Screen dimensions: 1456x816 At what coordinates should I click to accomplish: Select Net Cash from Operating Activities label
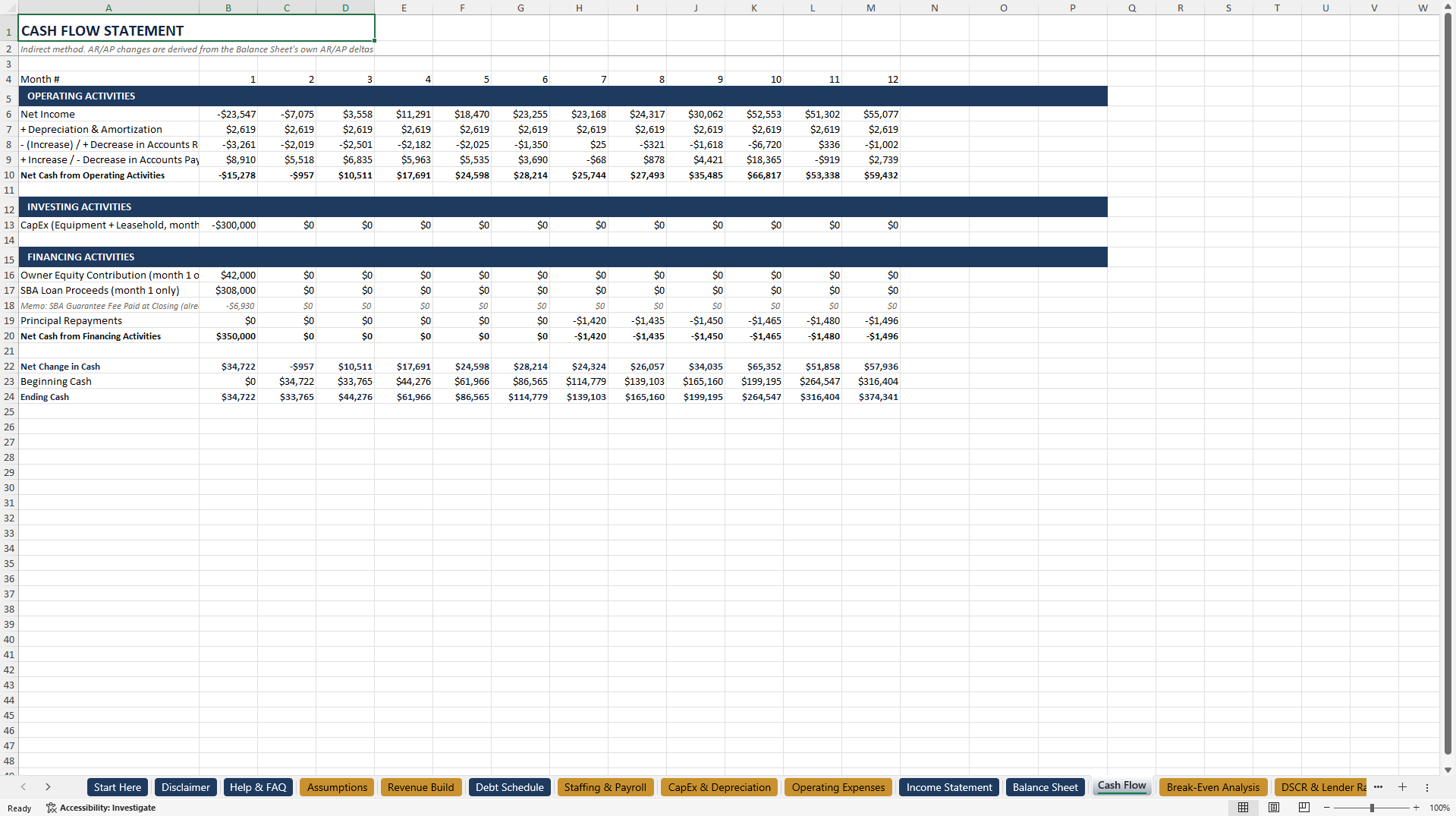pyautogui.click(x=108, y=175)
